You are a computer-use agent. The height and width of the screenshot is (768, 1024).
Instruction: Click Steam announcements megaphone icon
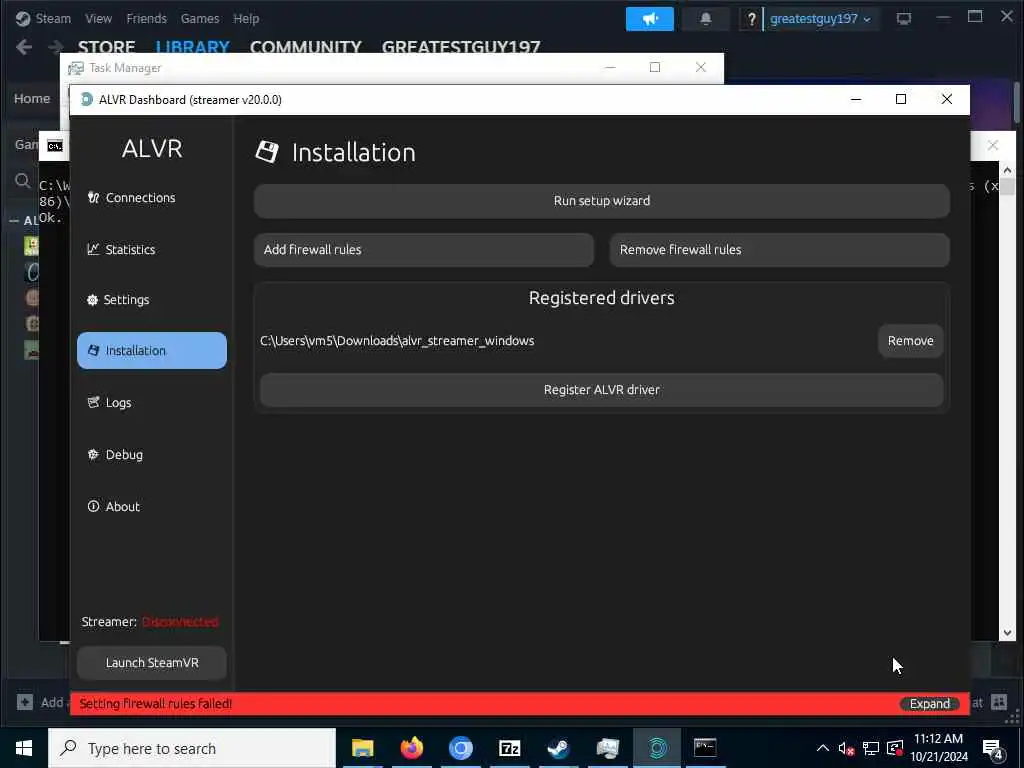(650, 19)
